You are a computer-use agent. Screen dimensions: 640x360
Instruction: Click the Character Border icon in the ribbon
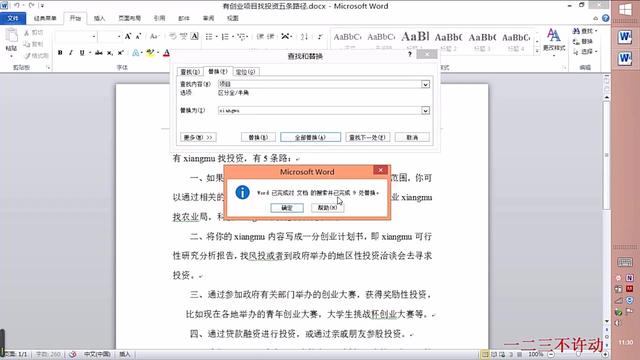tap(195, 37)
